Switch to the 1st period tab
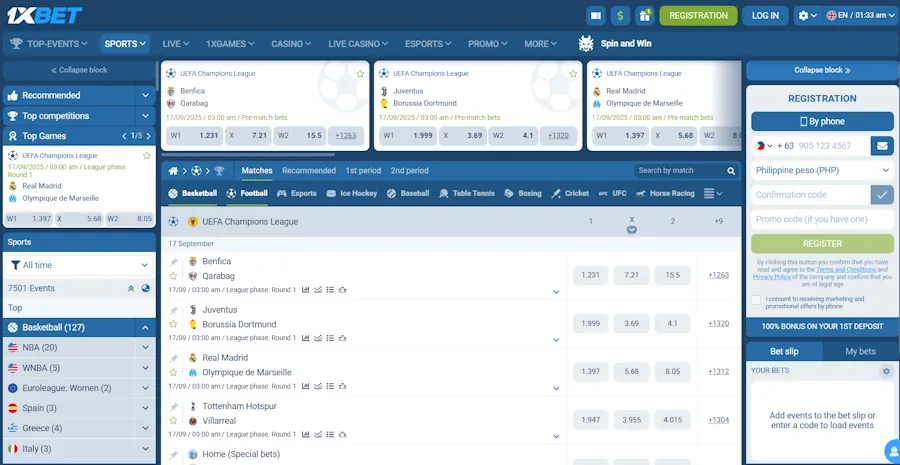900x465 pixels. [363, 171]
